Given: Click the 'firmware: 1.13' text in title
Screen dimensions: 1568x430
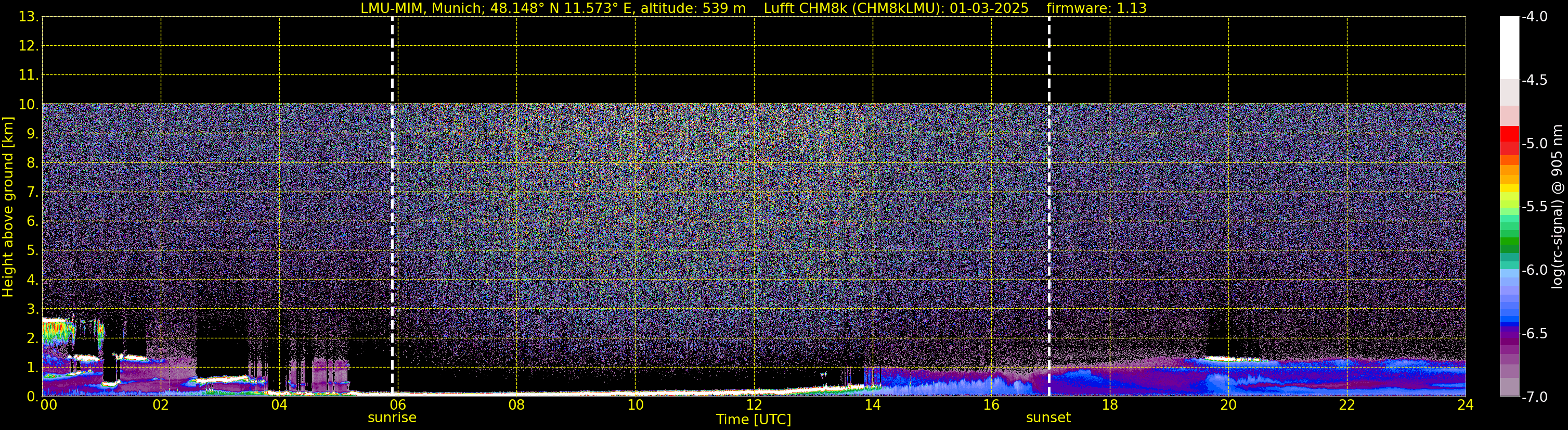Looking at the screenshot, I should [x=1096, y=8].
